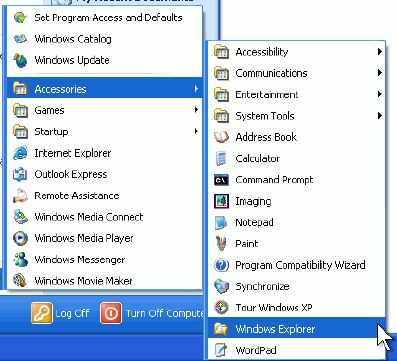Click the Notepad icon
The height and width of the screenshot is (361, 397).
point(221,223)
